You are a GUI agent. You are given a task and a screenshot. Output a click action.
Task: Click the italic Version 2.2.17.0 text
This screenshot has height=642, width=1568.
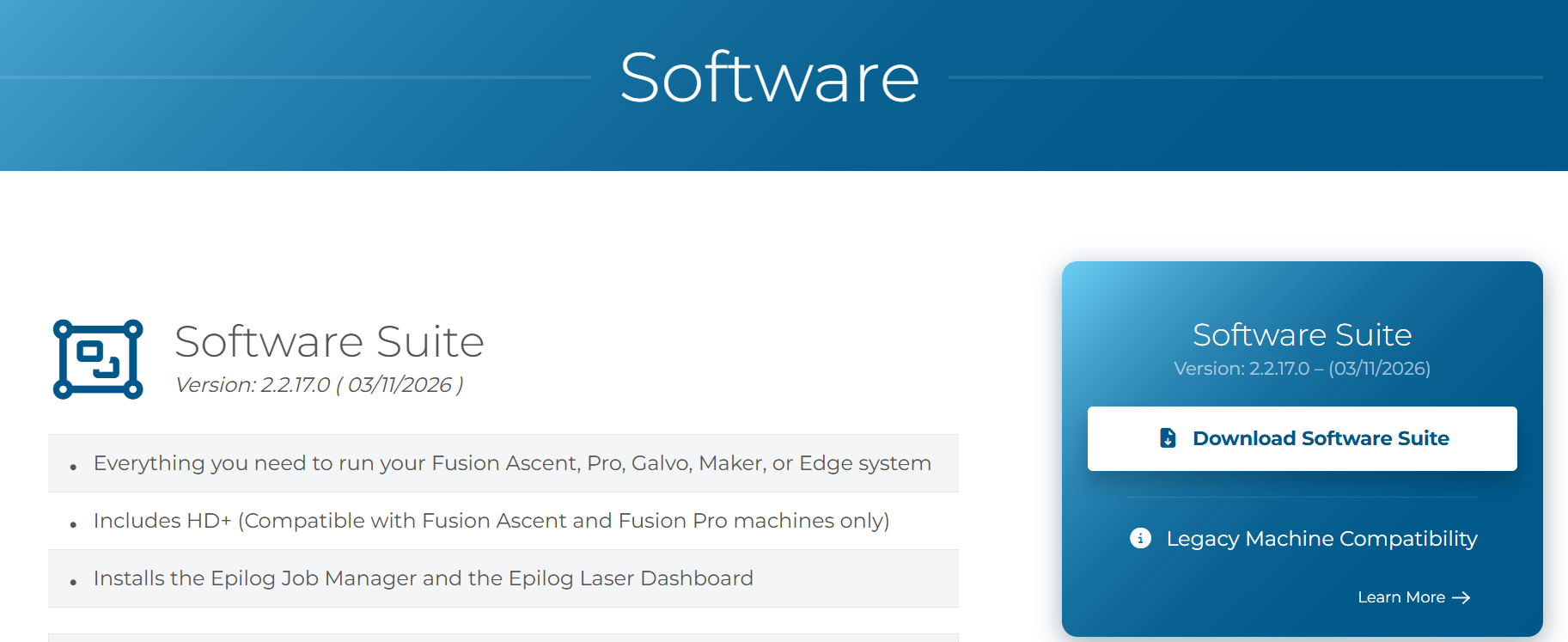(x=320, y=385)
